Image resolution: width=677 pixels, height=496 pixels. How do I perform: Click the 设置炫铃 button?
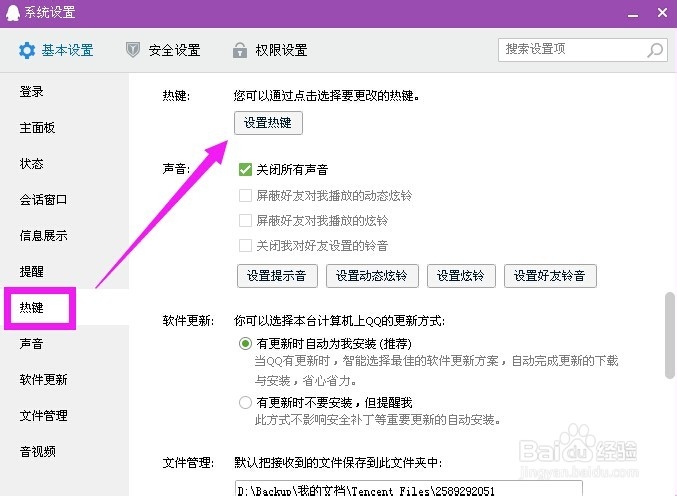pos(461,276)
